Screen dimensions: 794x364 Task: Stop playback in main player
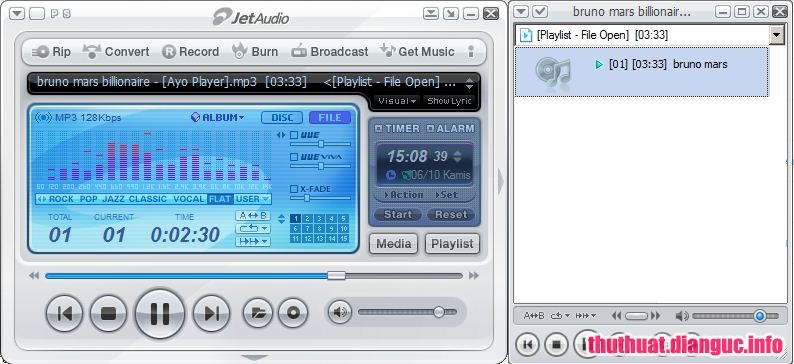pyautogui.click(x=108, y=314)
